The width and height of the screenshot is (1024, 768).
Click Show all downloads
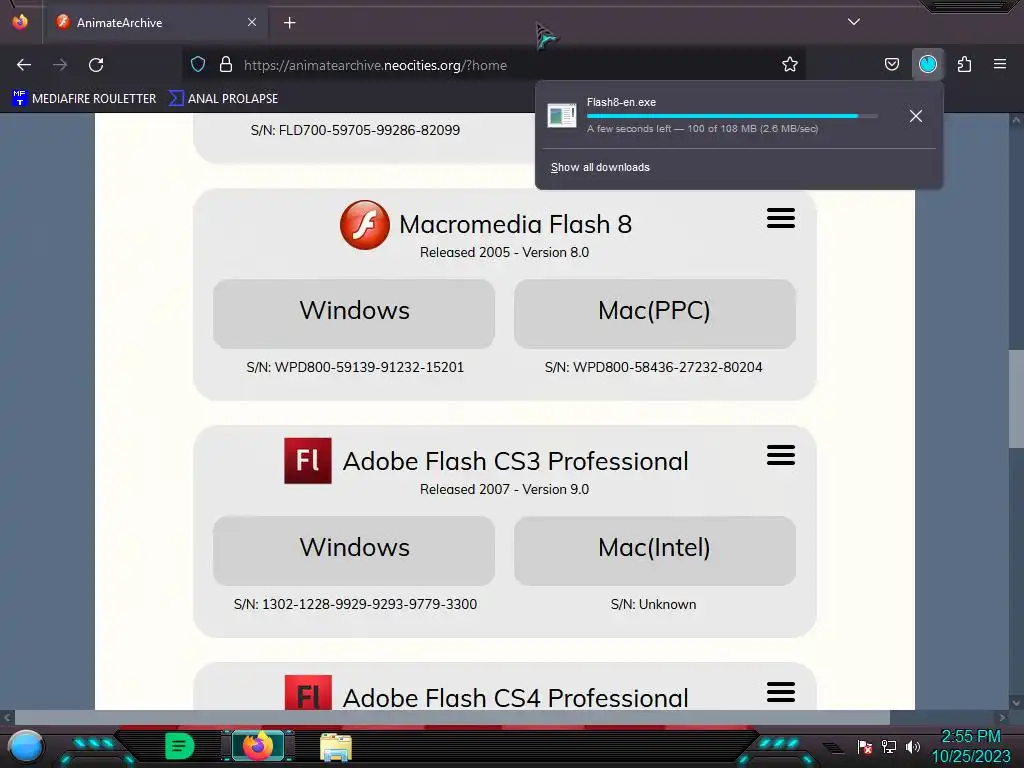600,168
